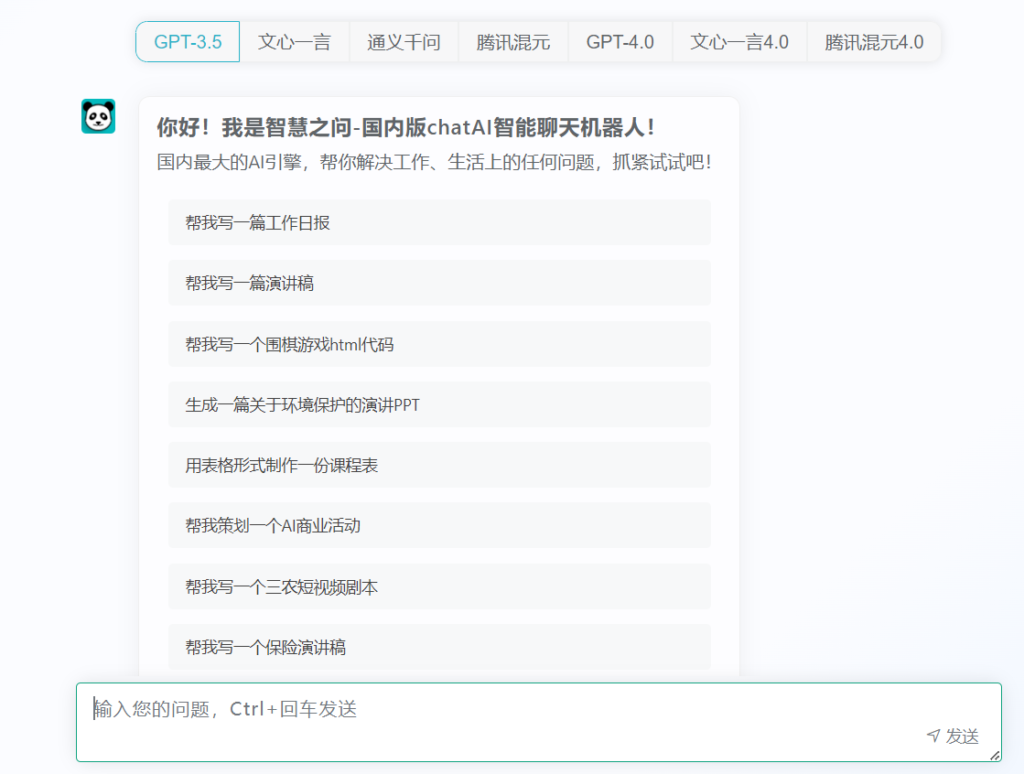The height and width of the screenshot is (774, 1024).
Task: Switch to the 文心一言4.0 tab
Action: tap(739, 42)
